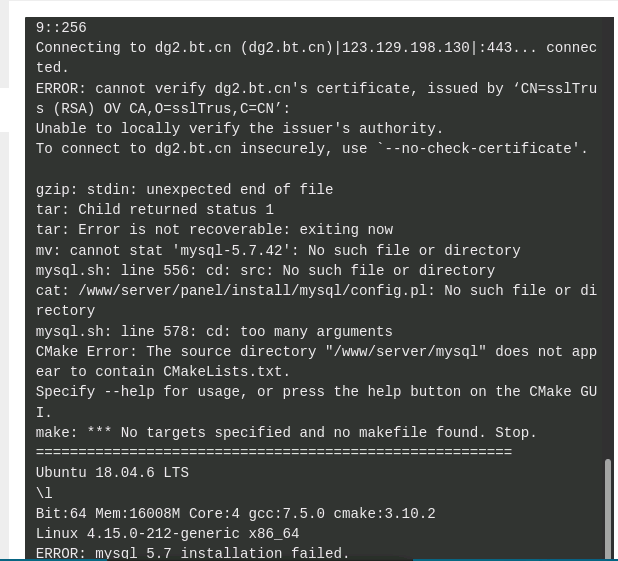Click the 'CMake Error' log line
The width and height of the screenshot is (618, 561).
(x=316, y=362)
